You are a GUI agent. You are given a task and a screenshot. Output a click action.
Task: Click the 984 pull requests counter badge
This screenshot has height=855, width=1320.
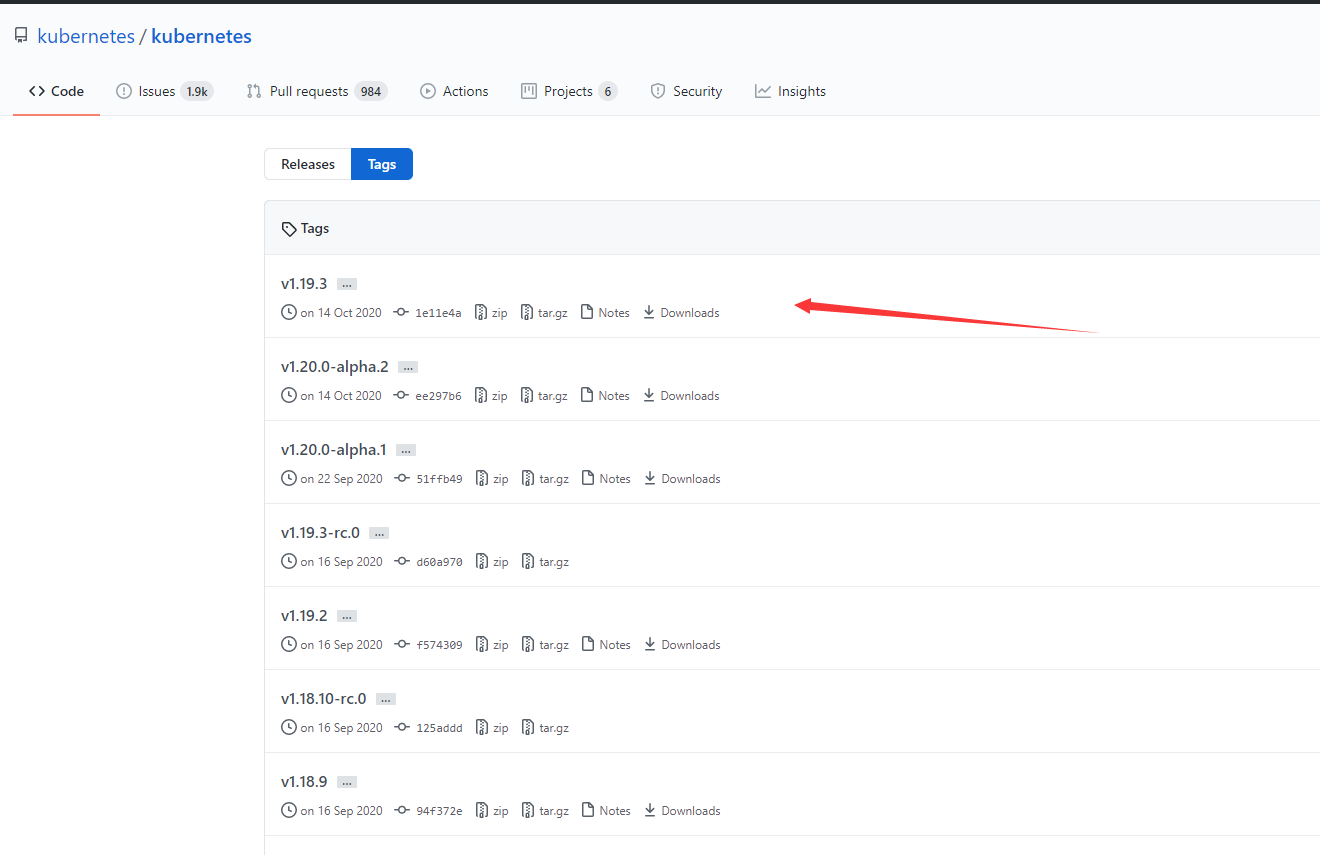point(371,91)
